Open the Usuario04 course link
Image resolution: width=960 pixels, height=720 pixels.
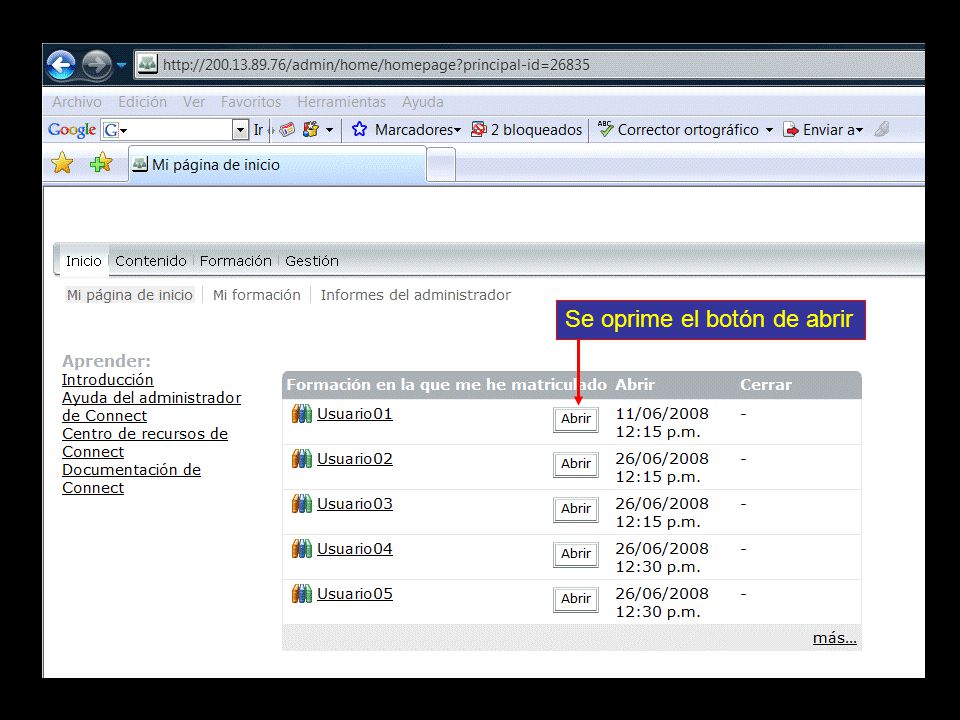[354, 549]
